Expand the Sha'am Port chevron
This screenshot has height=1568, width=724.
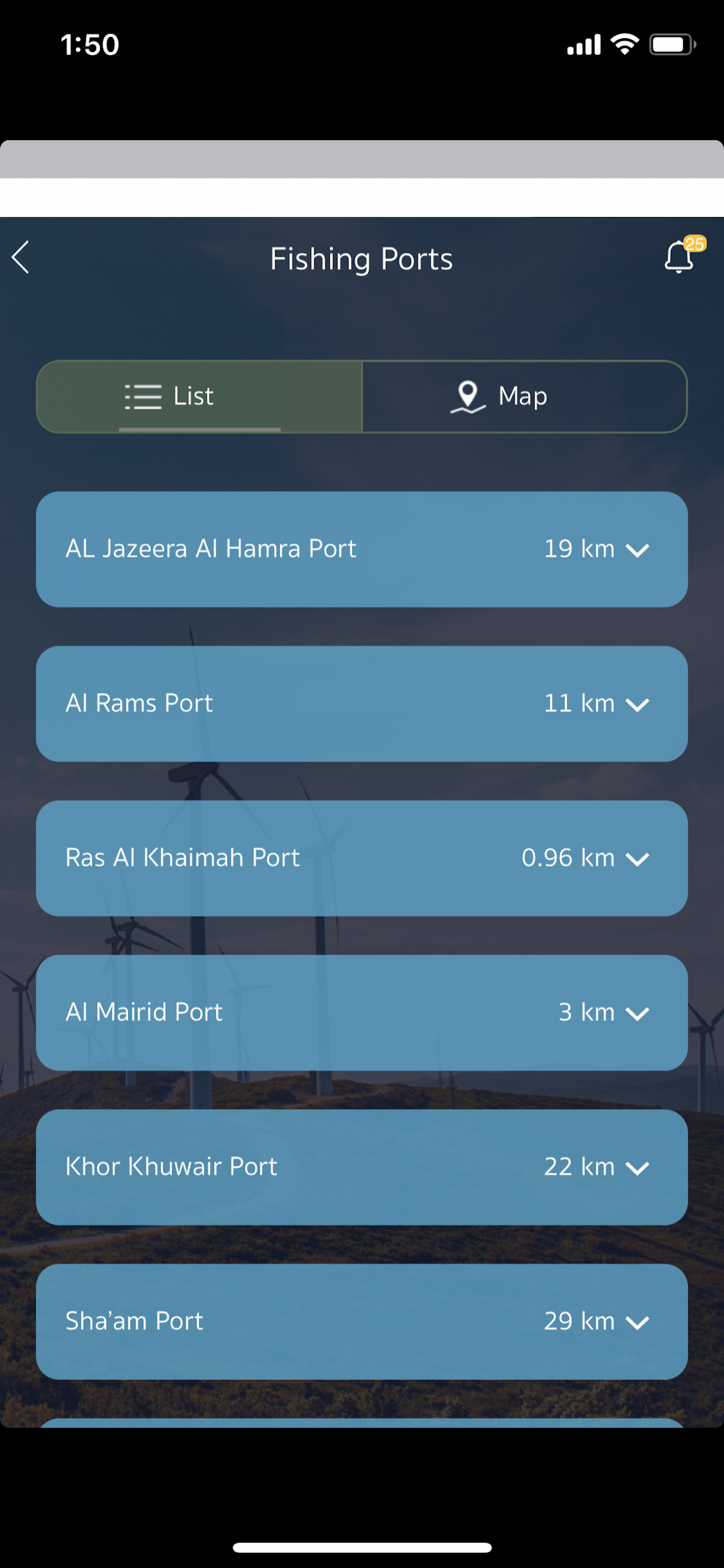click(x=637, y=1322)
